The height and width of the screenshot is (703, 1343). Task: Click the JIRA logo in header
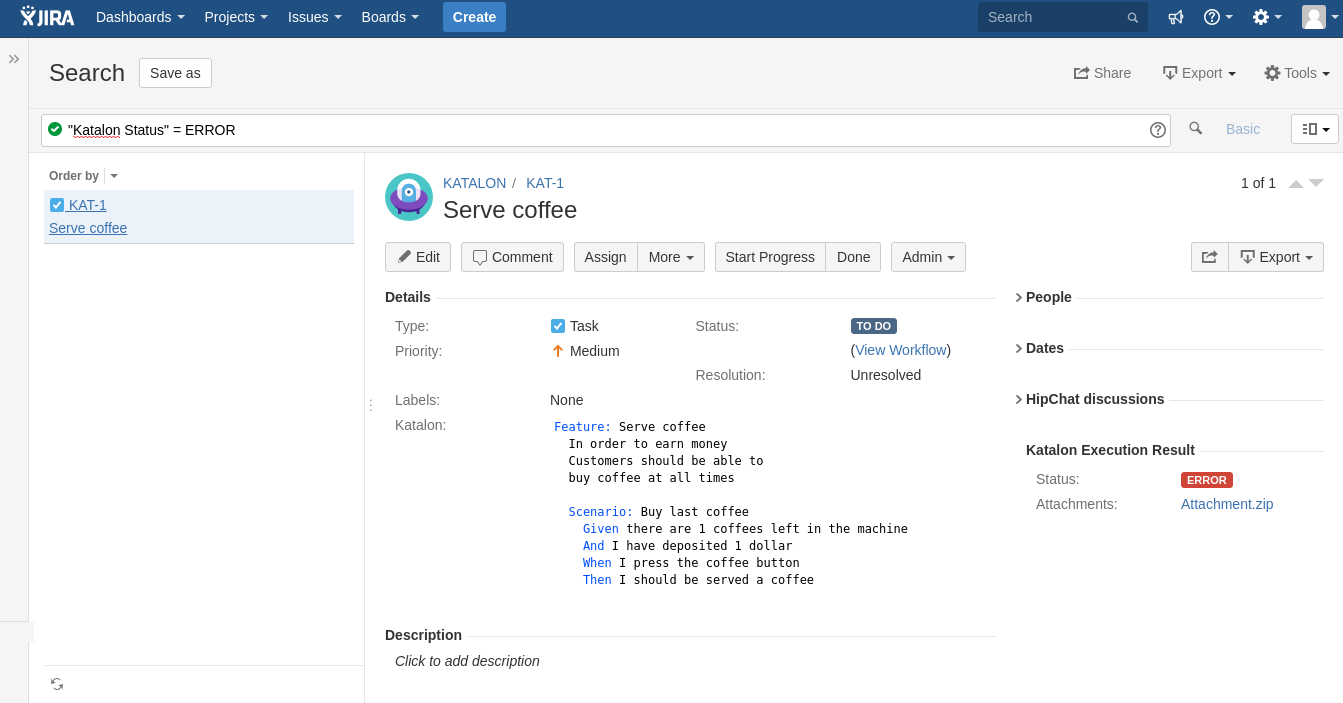47,17
